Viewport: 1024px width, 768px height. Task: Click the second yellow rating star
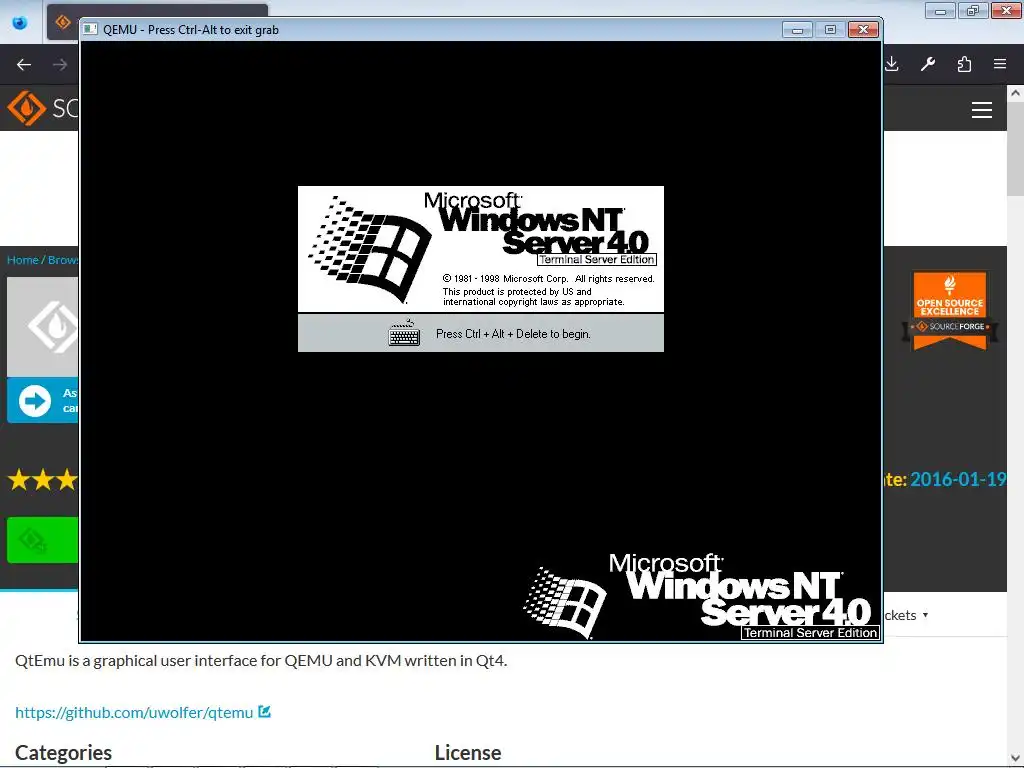point(43,480)
